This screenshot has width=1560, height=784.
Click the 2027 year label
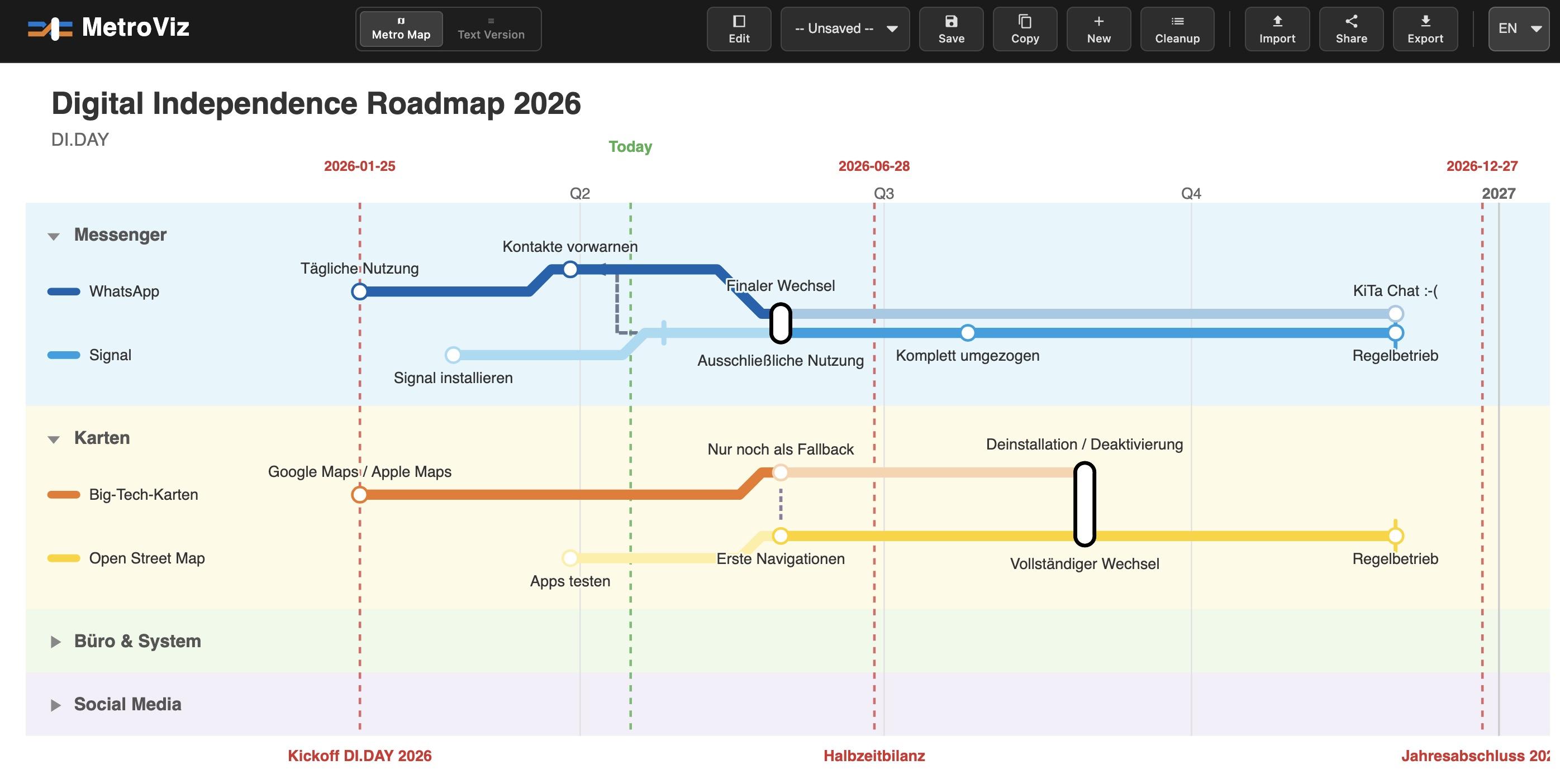point(1498,194)
